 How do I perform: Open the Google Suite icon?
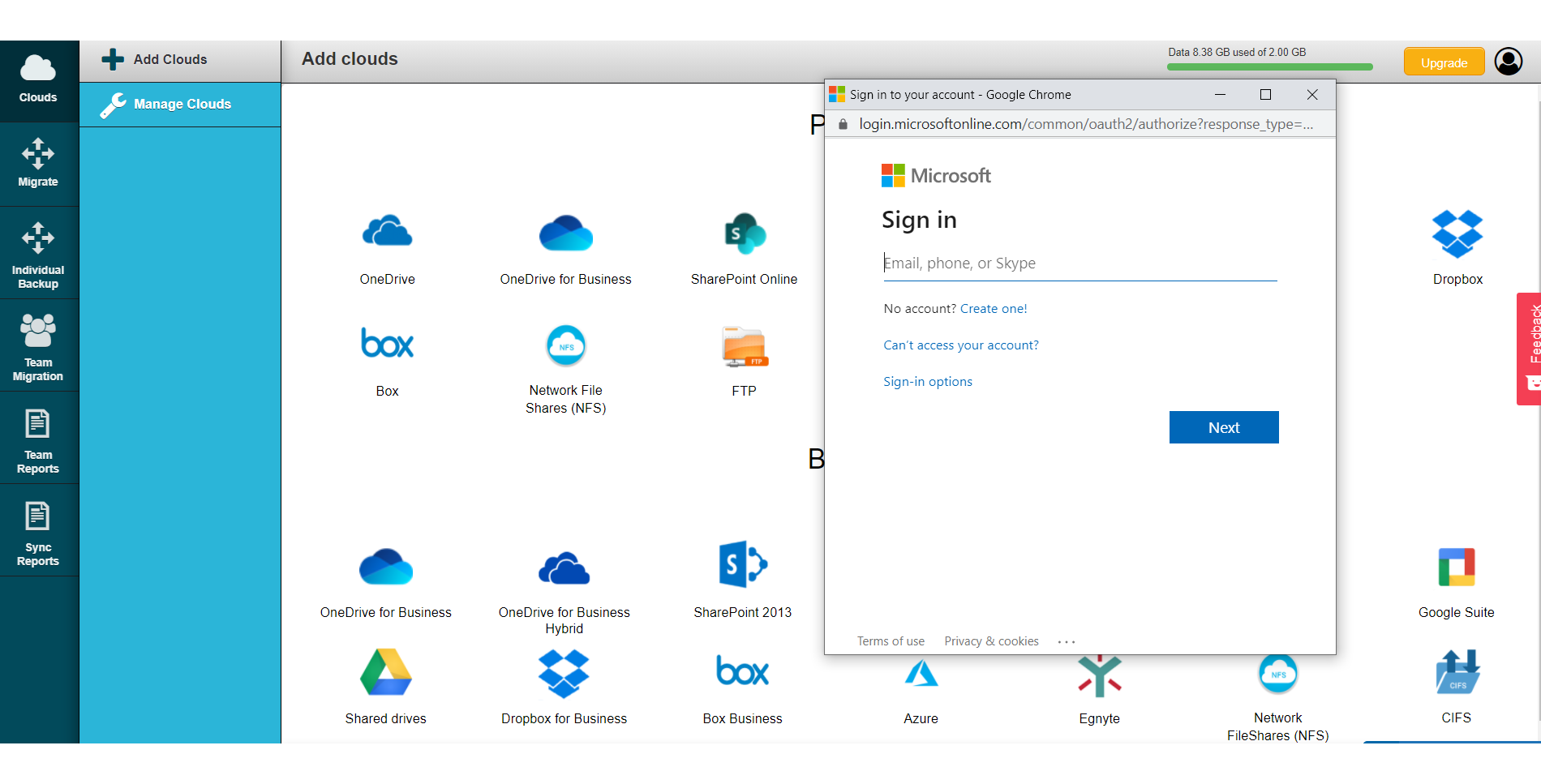coord(1457,567)
